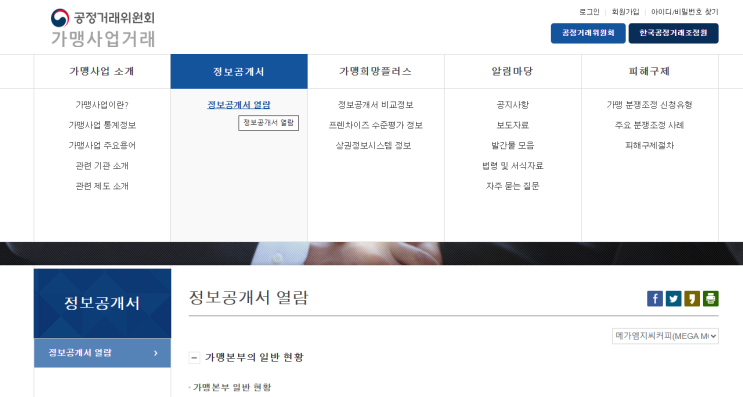The image size is (743, 397).
Task: Open 아이디/비밀번호 찾기 link
Action: click(x=685, y=12)
